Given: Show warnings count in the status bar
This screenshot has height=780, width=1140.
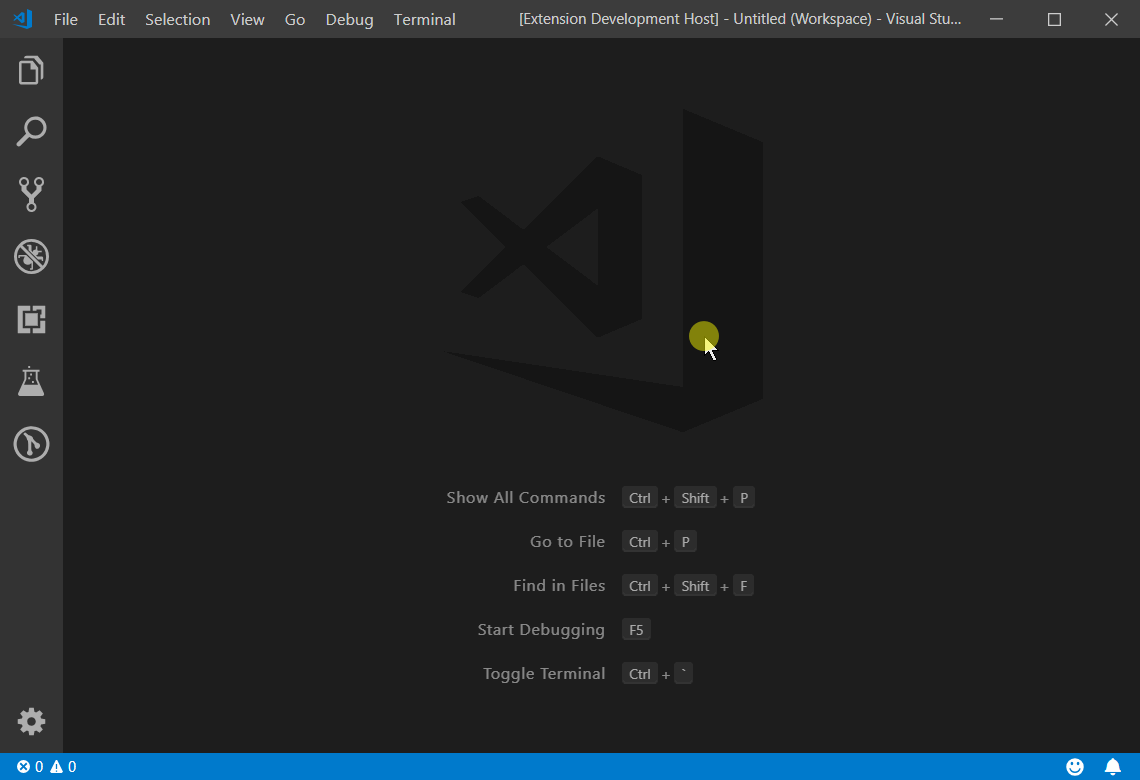Looking at the screenshot, I should click(x=63, y=766).
